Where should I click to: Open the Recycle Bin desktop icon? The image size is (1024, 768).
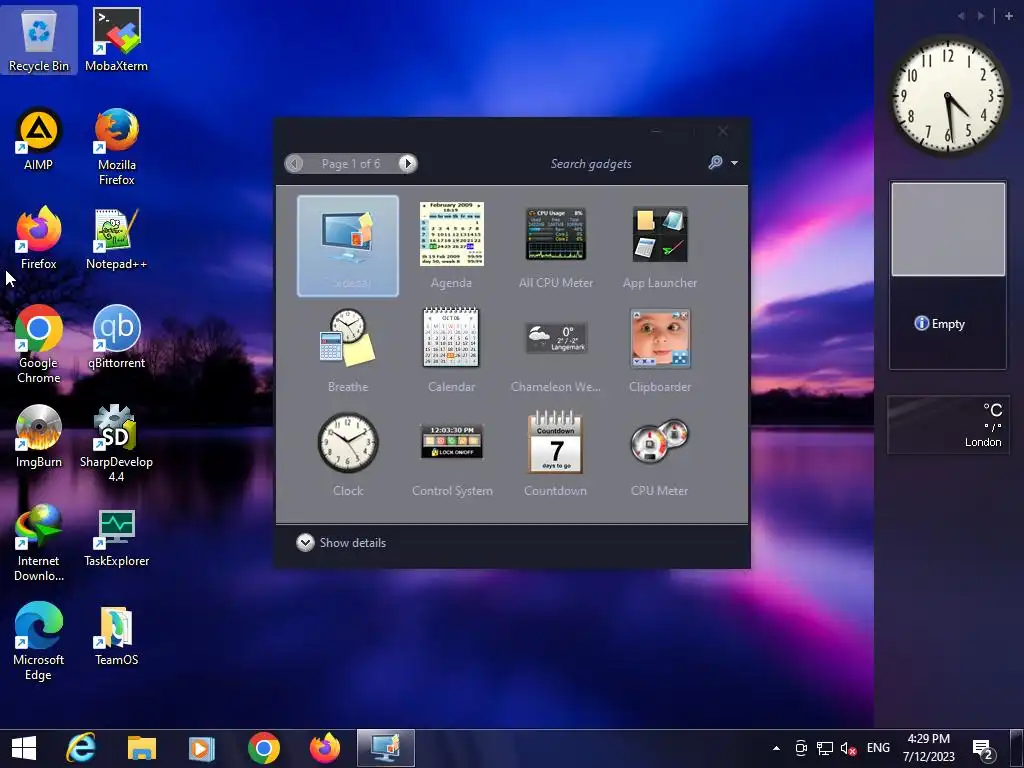coord(39,40)
